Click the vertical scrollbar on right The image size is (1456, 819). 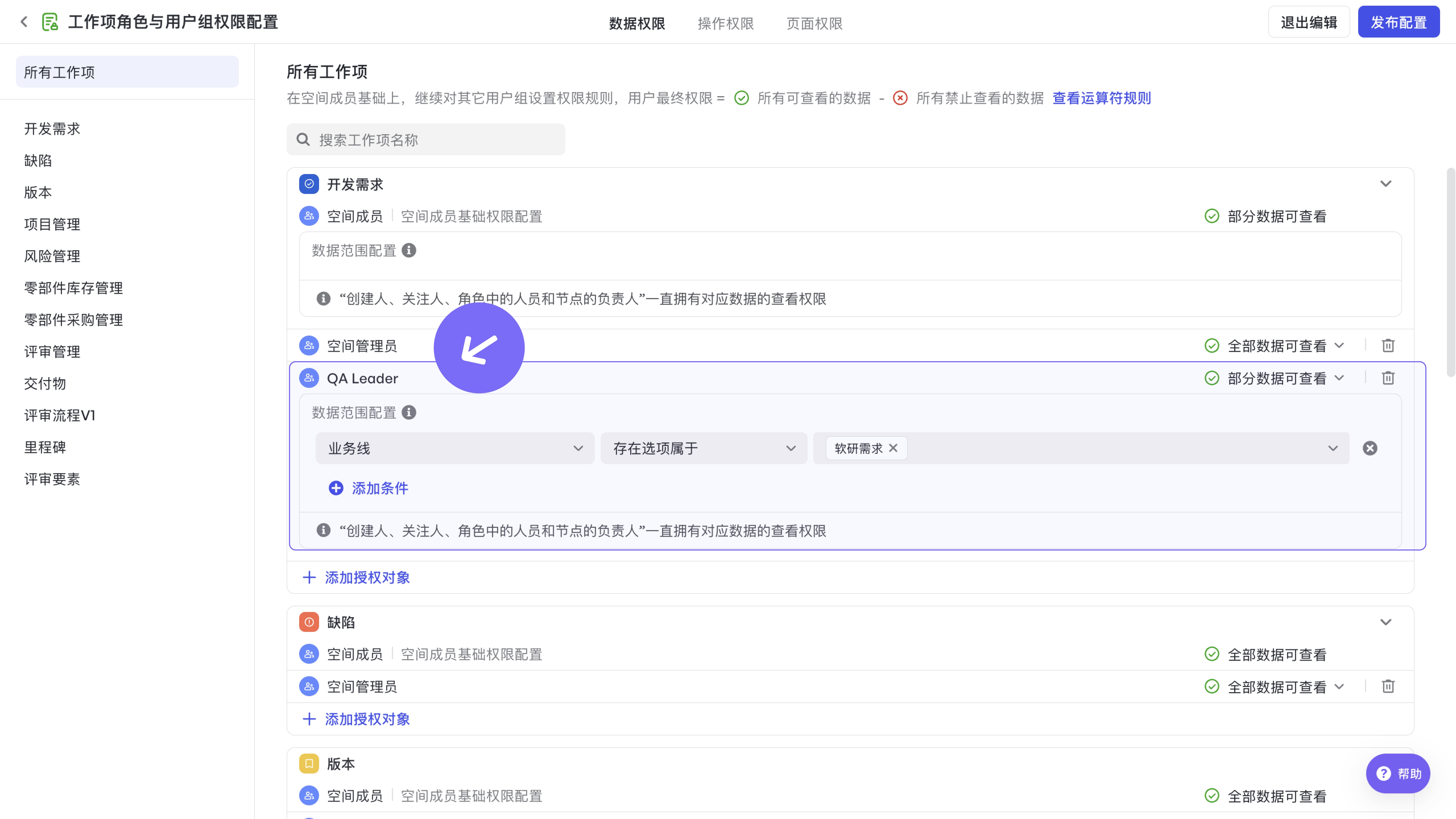tap(1450, 272)
